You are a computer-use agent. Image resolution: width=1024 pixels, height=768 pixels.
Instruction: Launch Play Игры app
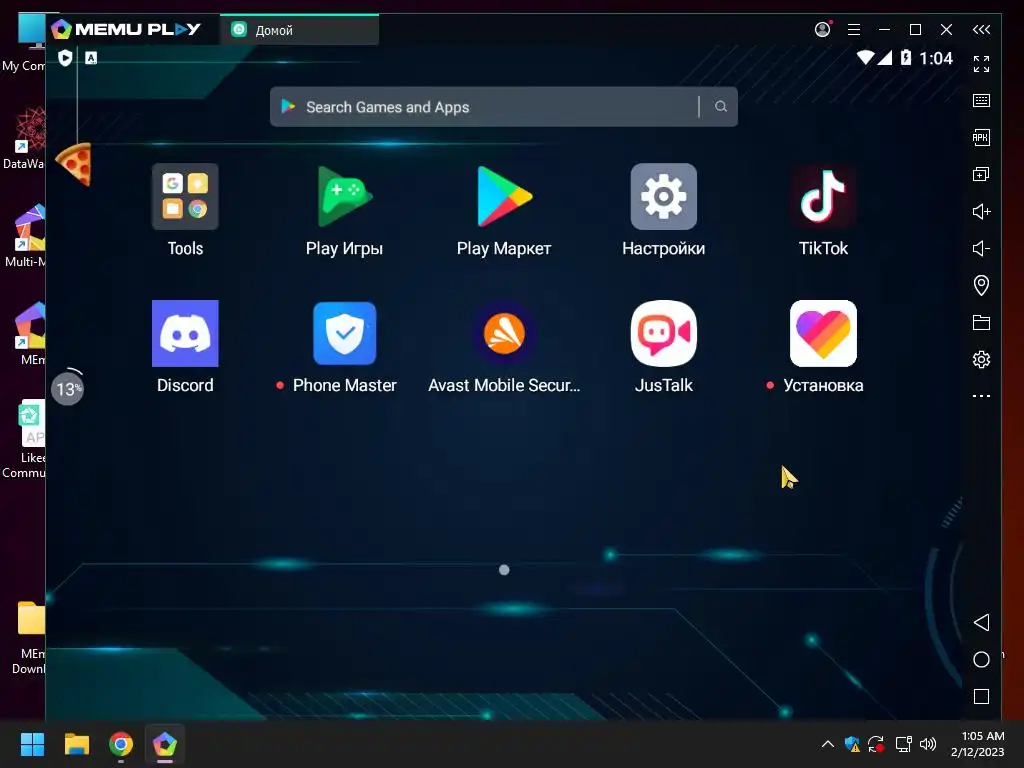(x=344, y=197)
